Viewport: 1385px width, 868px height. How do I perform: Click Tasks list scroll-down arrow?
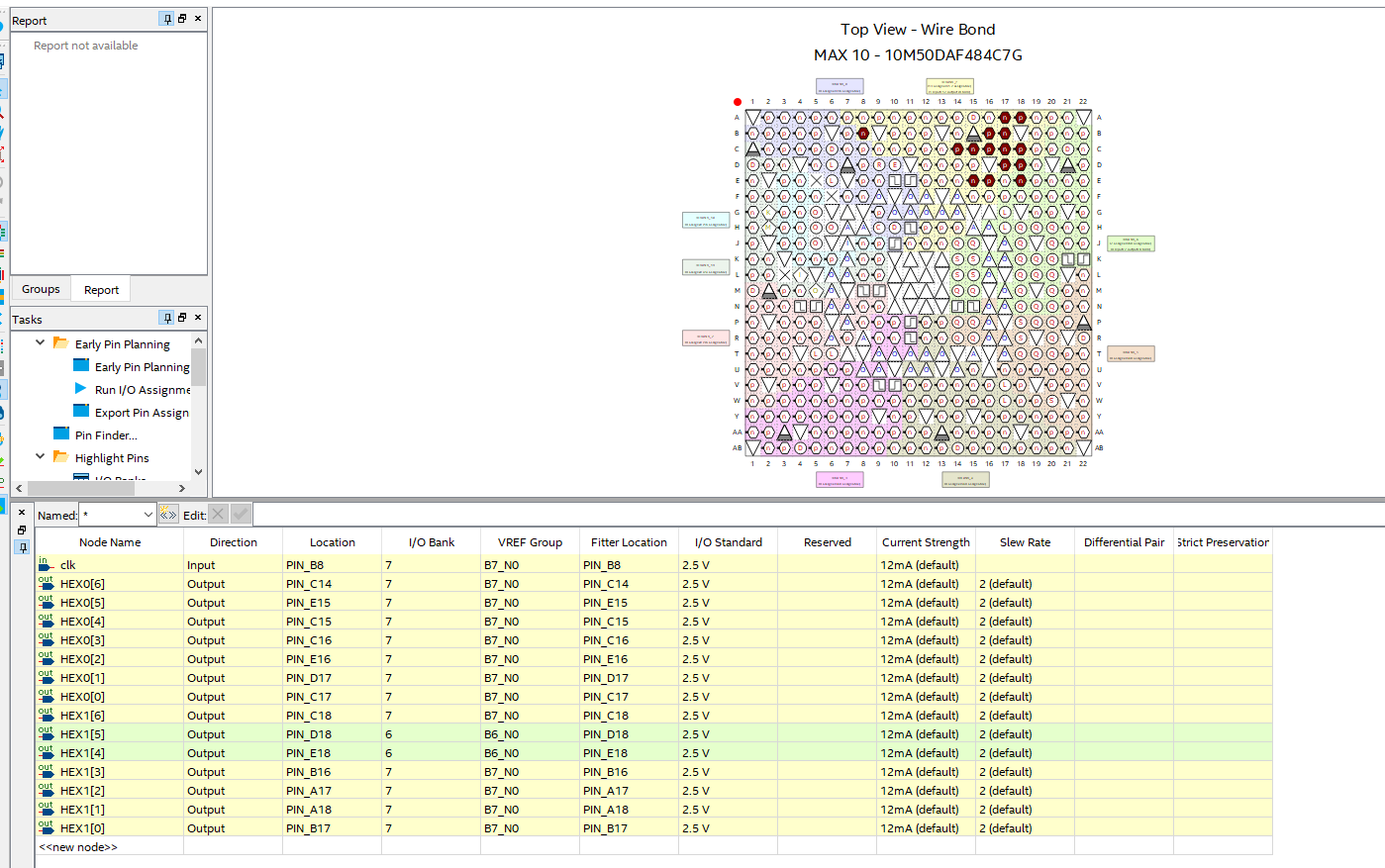point(199,472)
